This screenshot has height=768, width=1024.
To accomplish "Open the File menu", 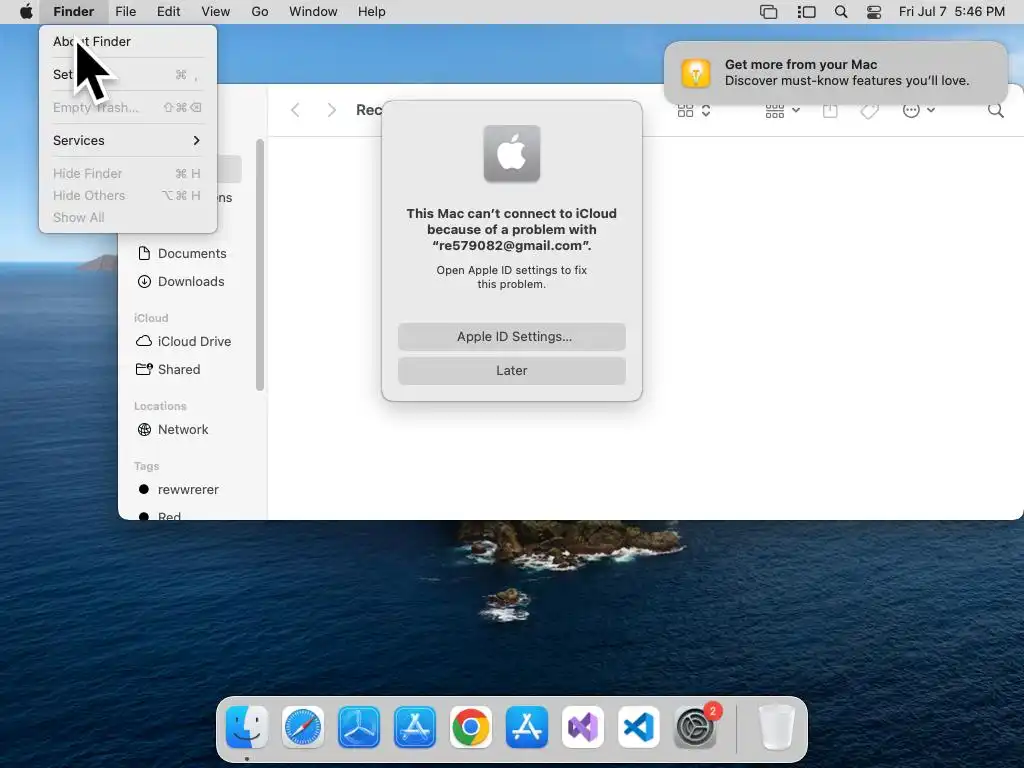I will 125,12.
